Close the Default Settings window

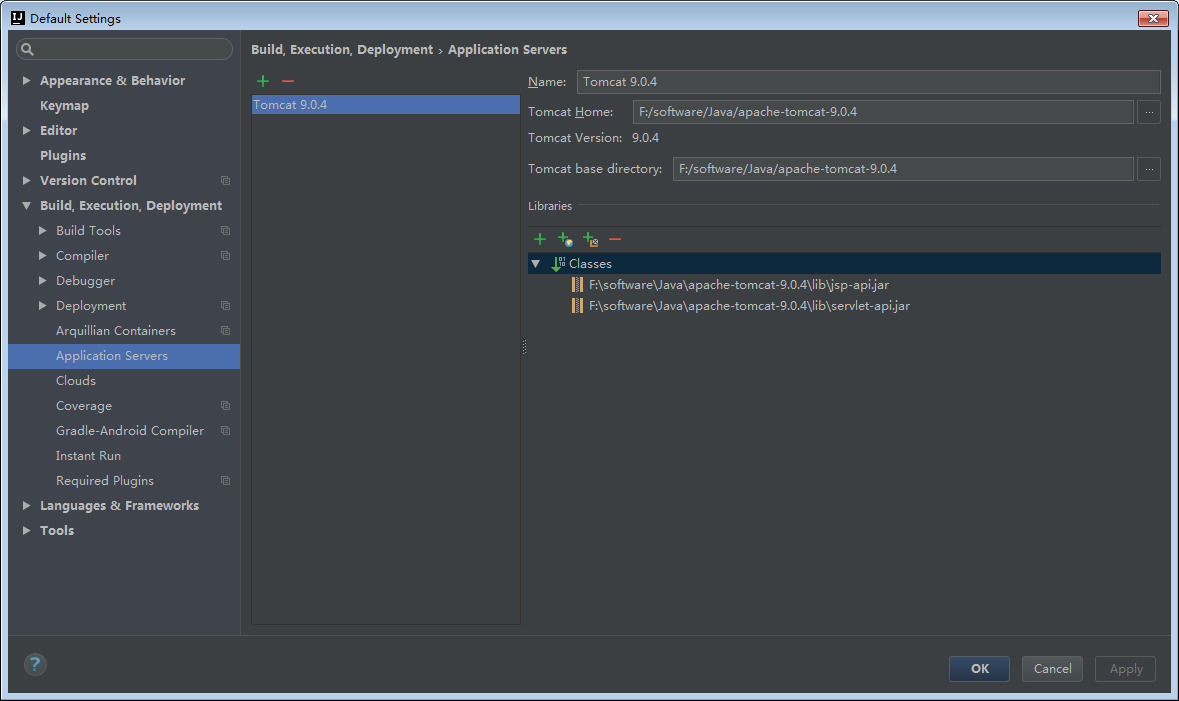1153,18
